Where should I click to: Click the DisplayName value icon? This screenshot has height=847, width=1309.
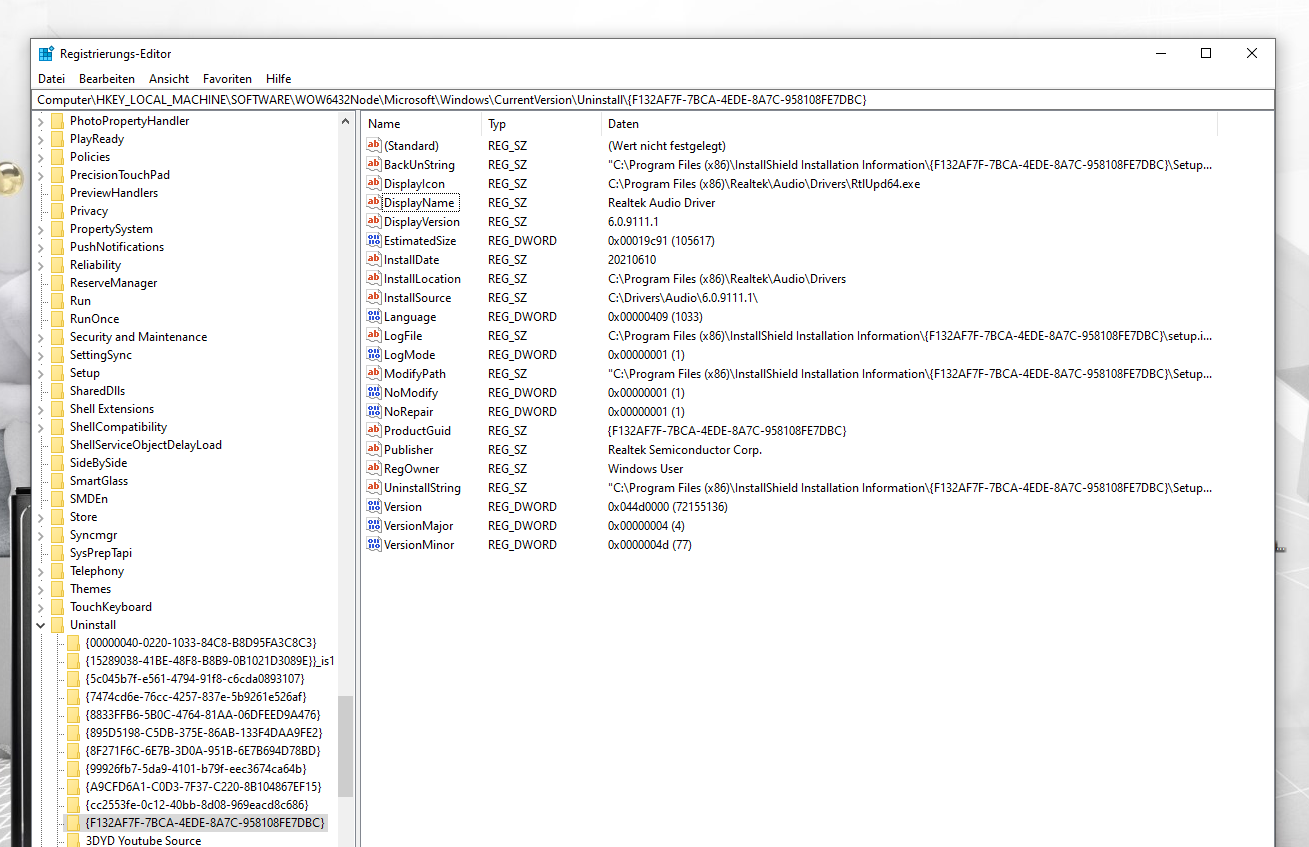pyautogui.click(x=374, y=202)
